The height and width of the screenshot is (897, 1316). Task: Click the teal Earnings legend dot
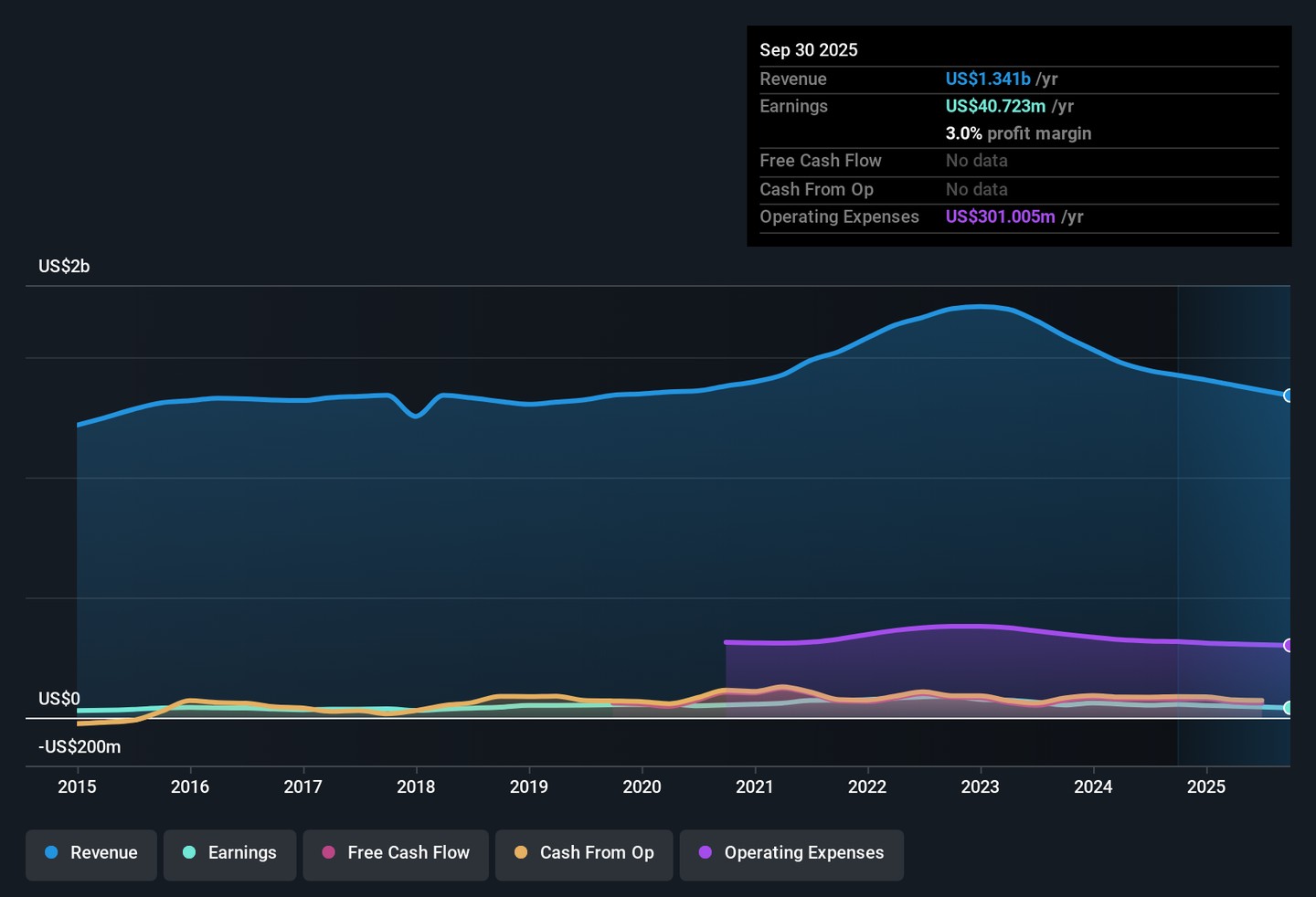(189, 852)
